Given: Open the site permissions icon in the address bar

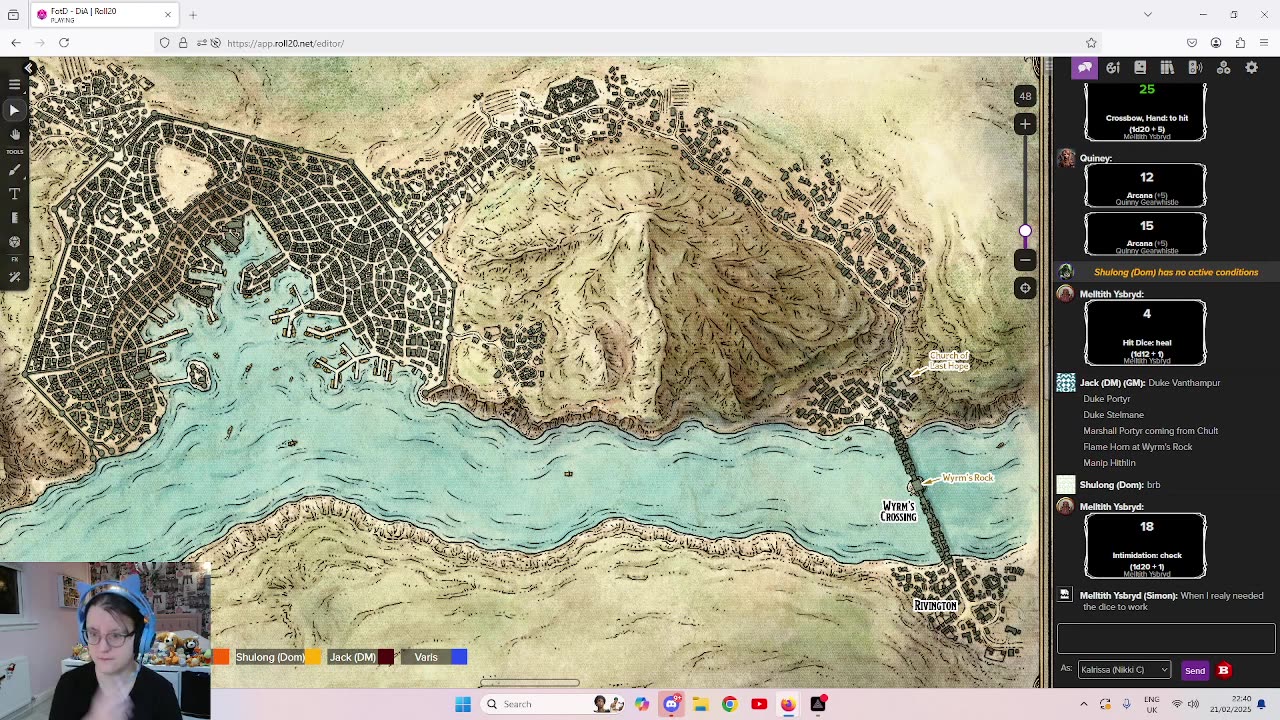Looking at the screenshot, I should pos(202,43).
